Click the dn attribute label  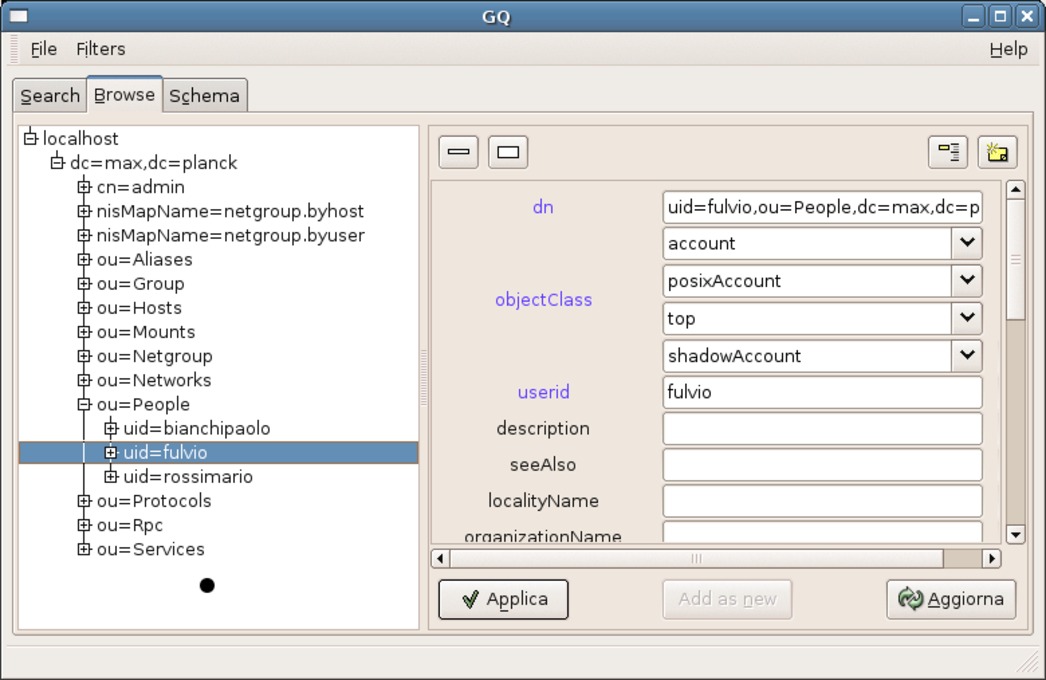[x=543, y=207]
